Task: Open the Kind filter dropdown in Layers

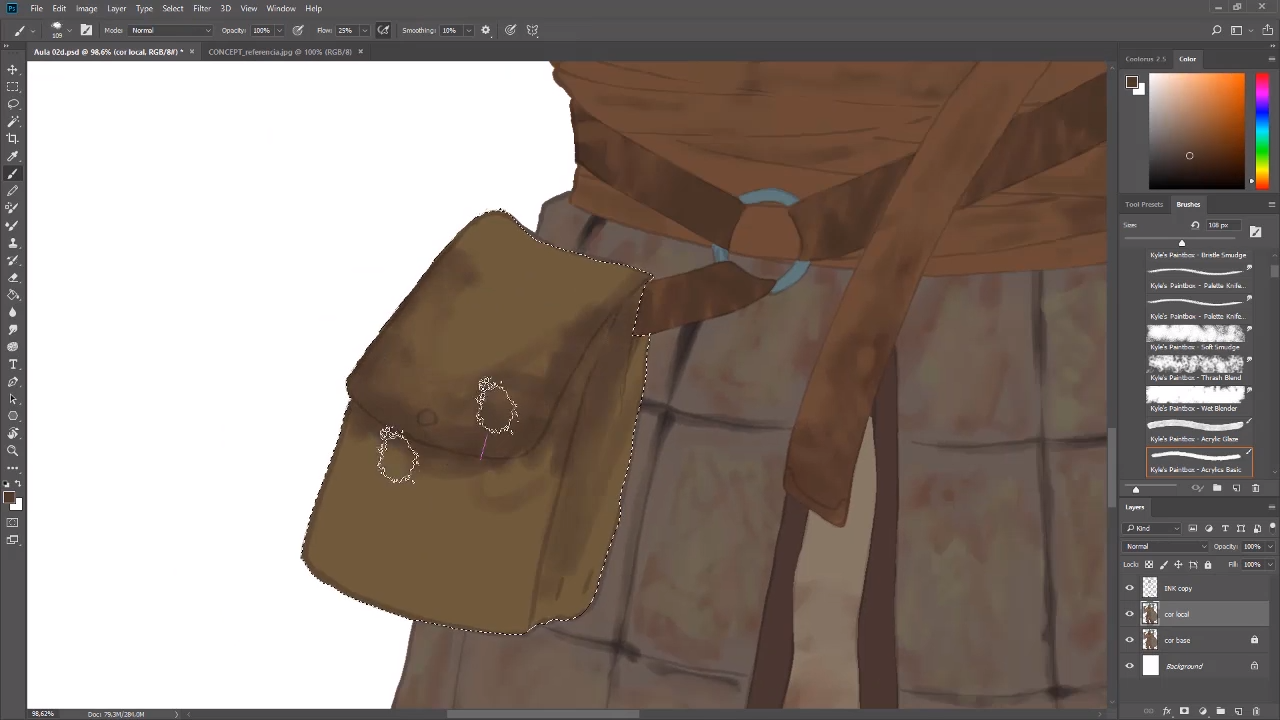Action: (x=1153, y=528)
